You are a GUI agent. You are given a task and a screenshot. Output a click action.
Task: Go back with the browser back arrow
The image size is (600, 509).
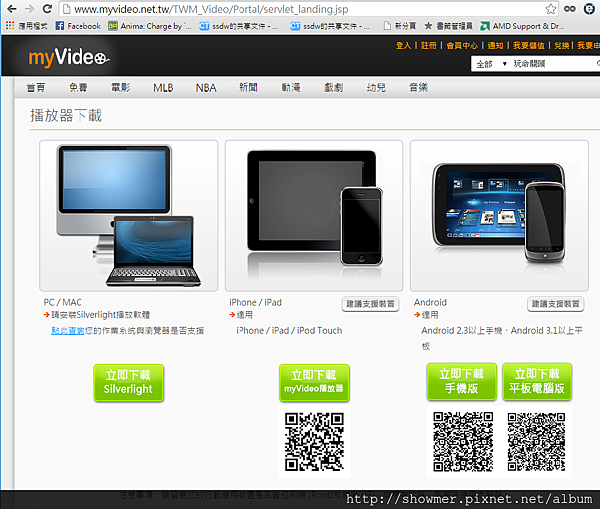point(11,8)
